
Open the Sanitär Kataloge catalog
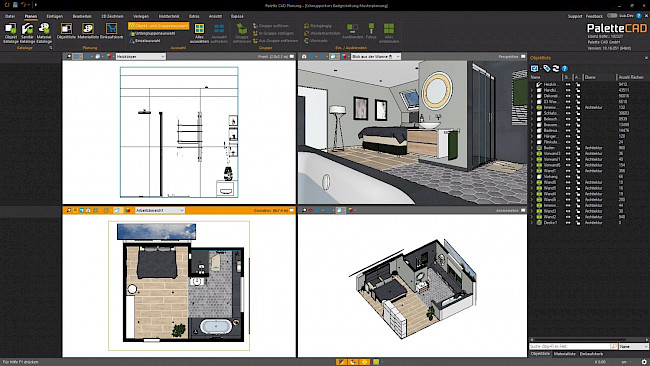point(27,33)
